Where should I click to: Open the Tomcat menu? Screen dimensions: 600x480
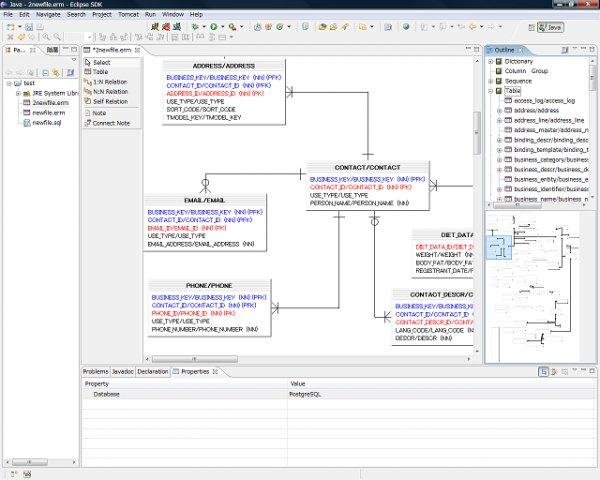pos(127,15)
